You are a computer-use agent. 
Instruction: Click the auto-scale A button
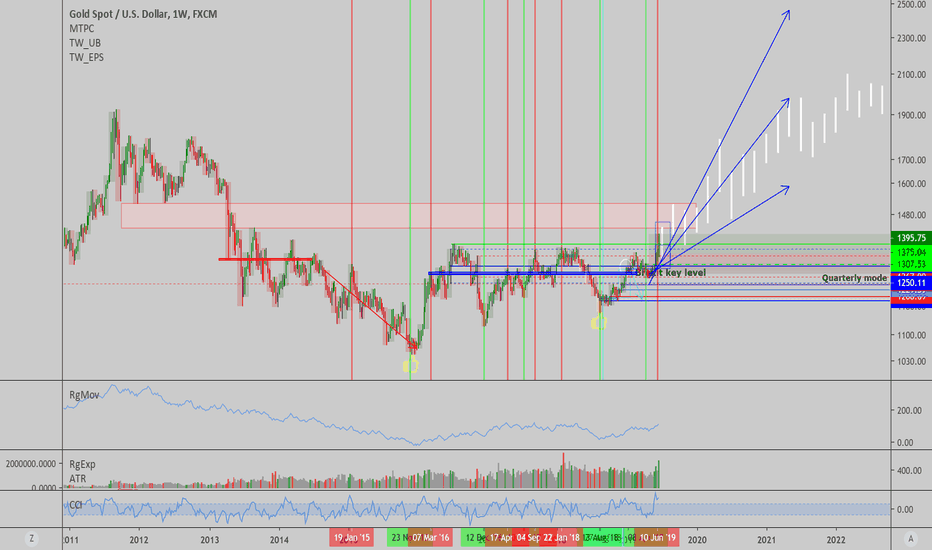click(911, 539)
